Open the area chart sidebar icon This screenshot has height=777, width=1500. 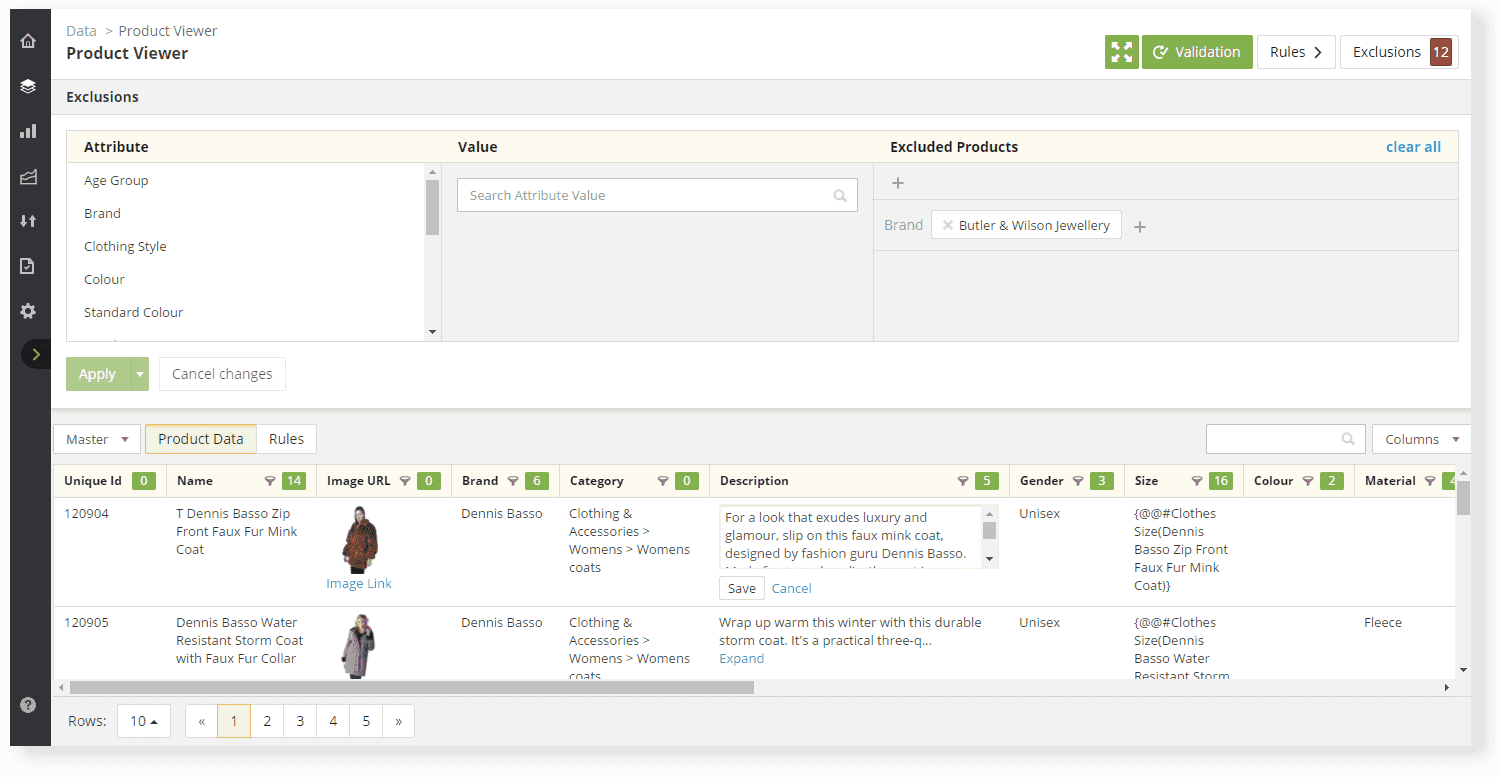point(28,177)
